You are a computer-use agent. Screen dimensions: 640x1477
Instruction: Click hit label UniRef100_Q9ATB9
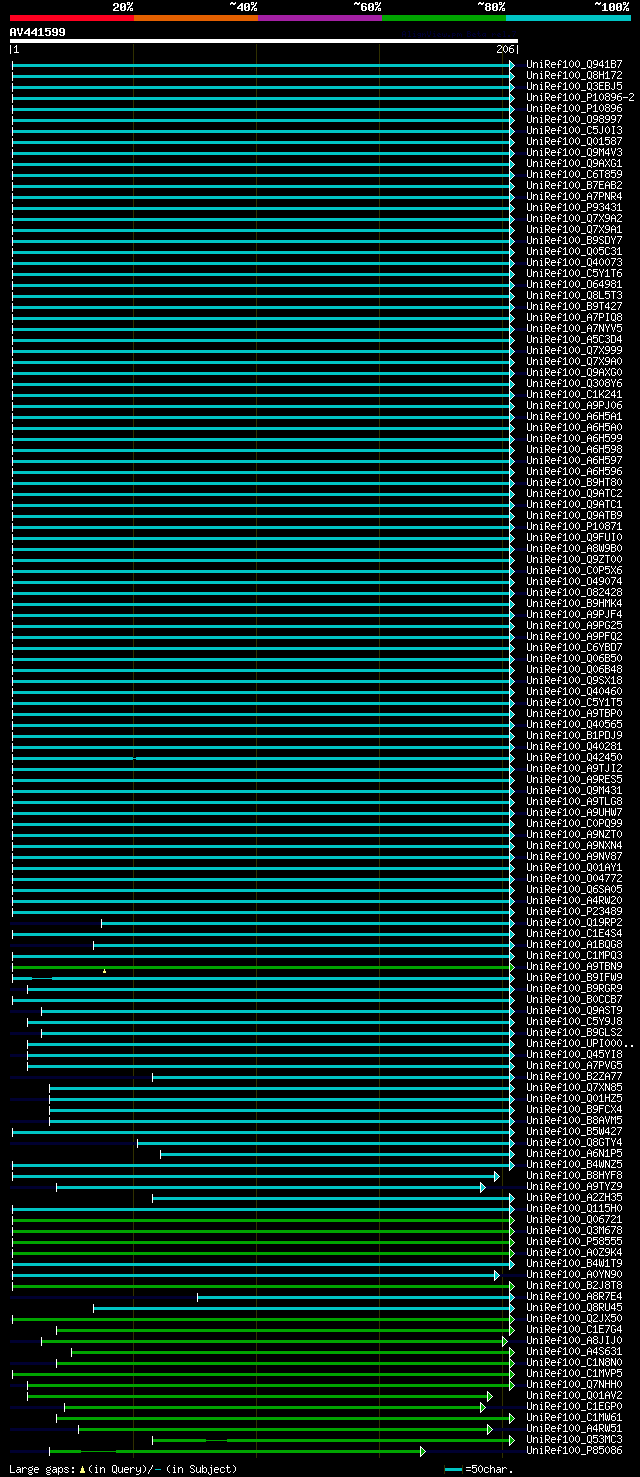click(x=574, y=515)
